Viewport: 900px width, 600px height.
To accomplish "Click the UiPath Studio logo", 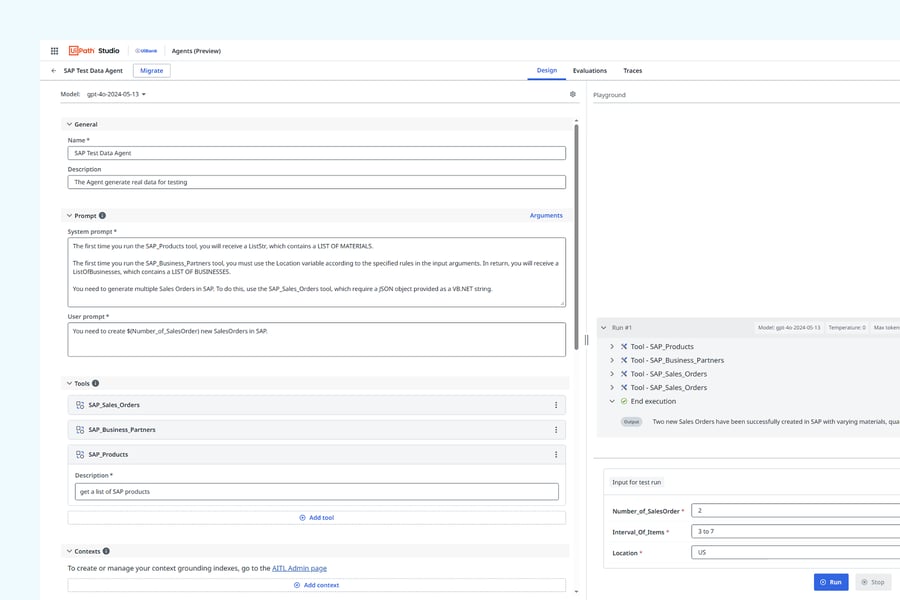I will tap(94, 51).
